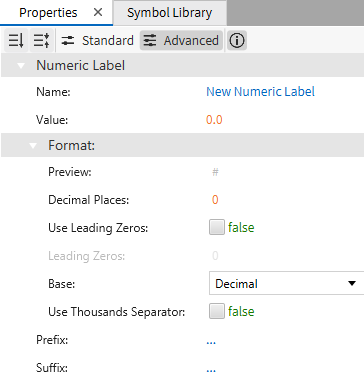Switch to the Symbol Library tab
This screenshot has height=379, width=364.
[170, 13]
